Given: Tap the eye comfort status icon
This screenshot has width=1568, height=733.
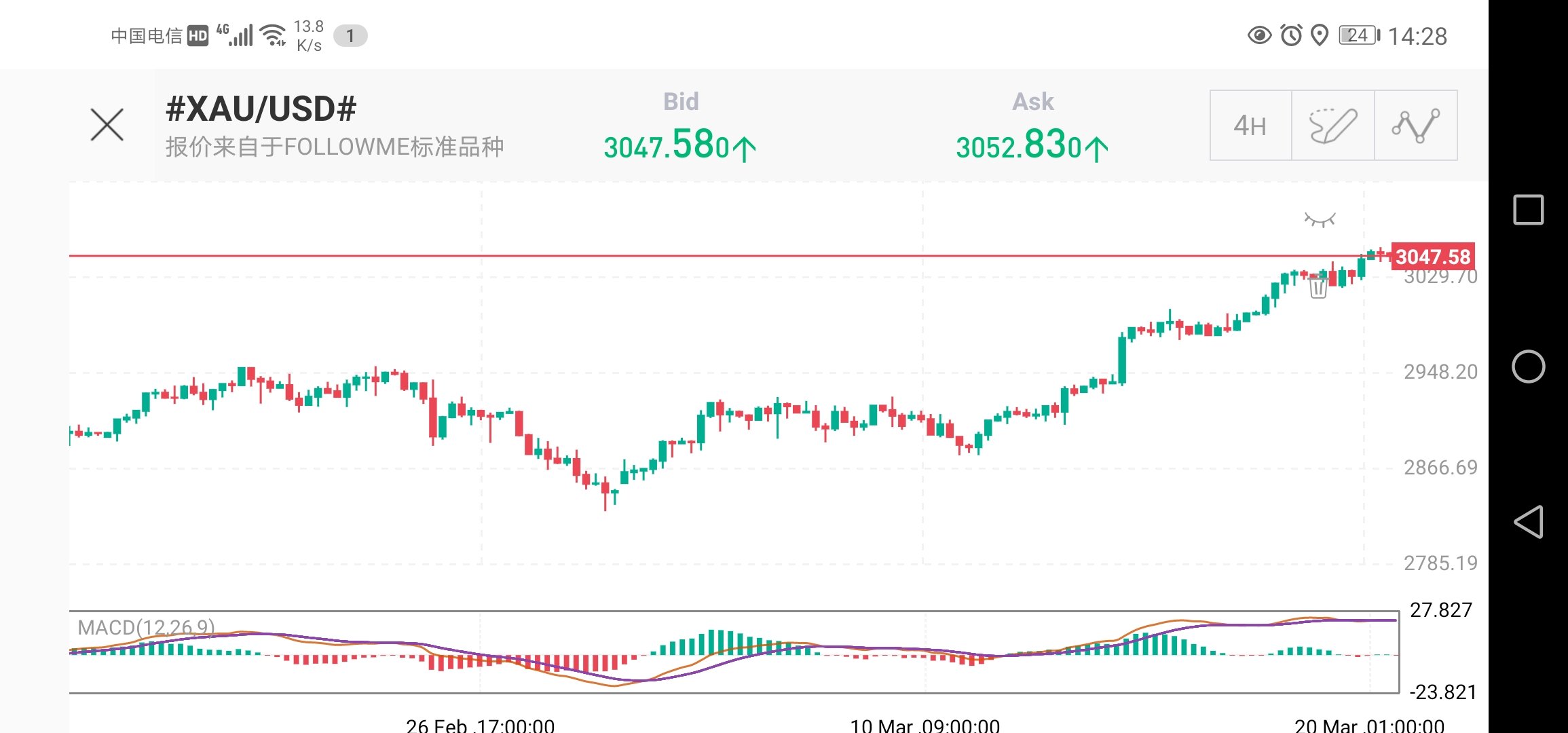Looking at the screenshot, I should (x=1260, y=35).
